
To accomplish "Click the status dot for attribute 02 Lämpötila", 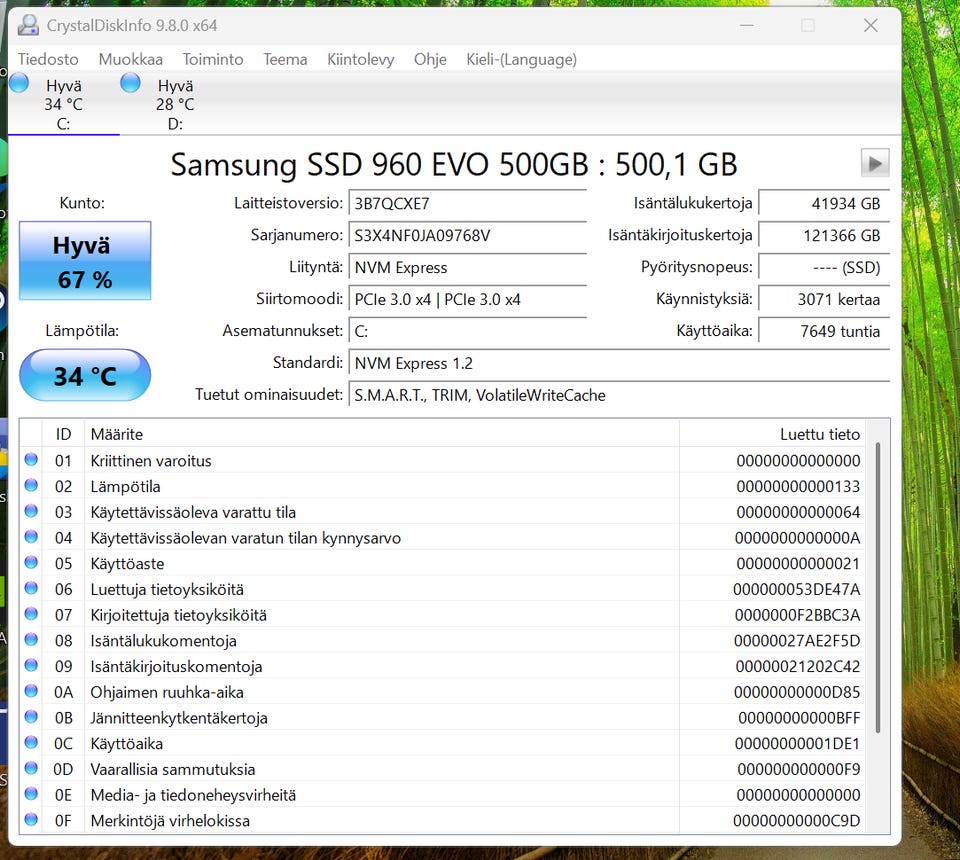I will coord(31,485).
